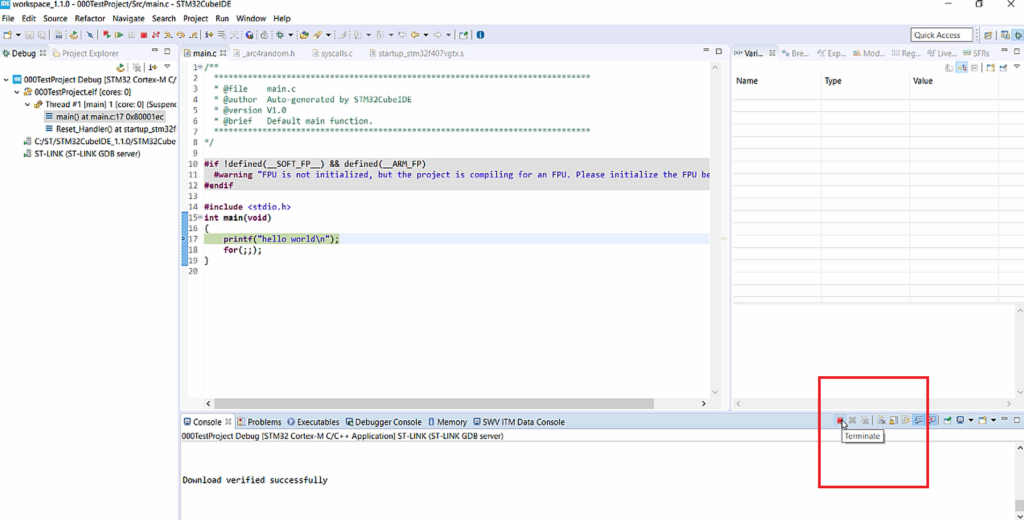Click Remove All Terminated Launches in Debug view
1024x520 pixels.
click(136, 67)
